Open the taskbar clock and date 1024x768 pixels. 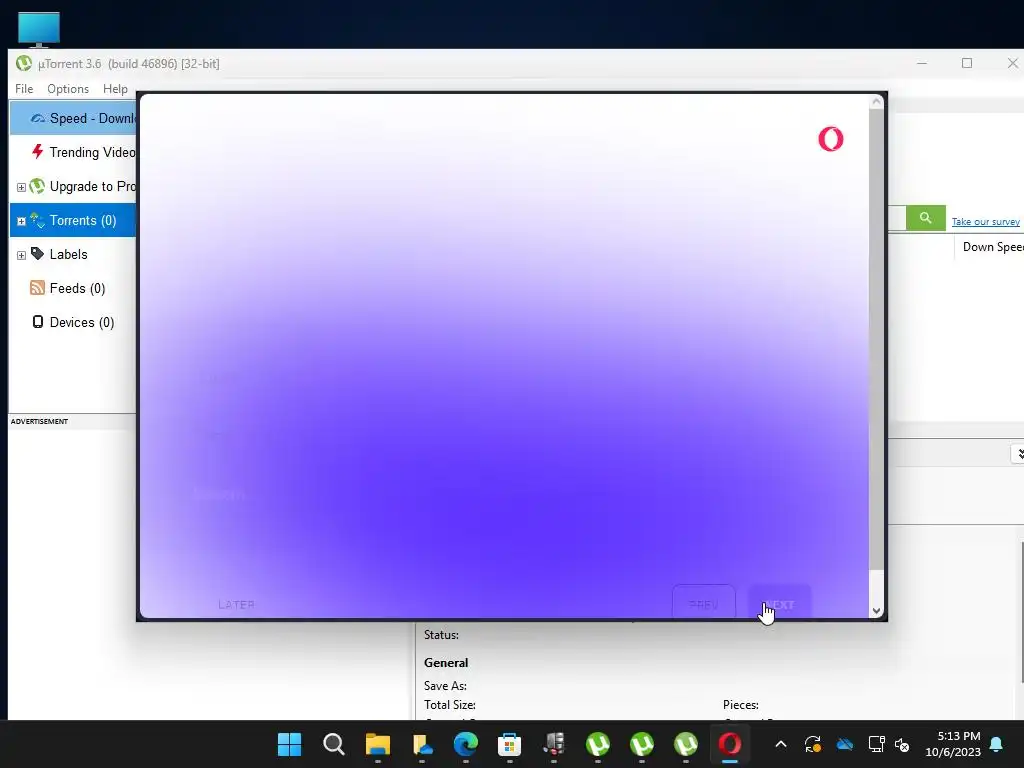click(953, 744)
